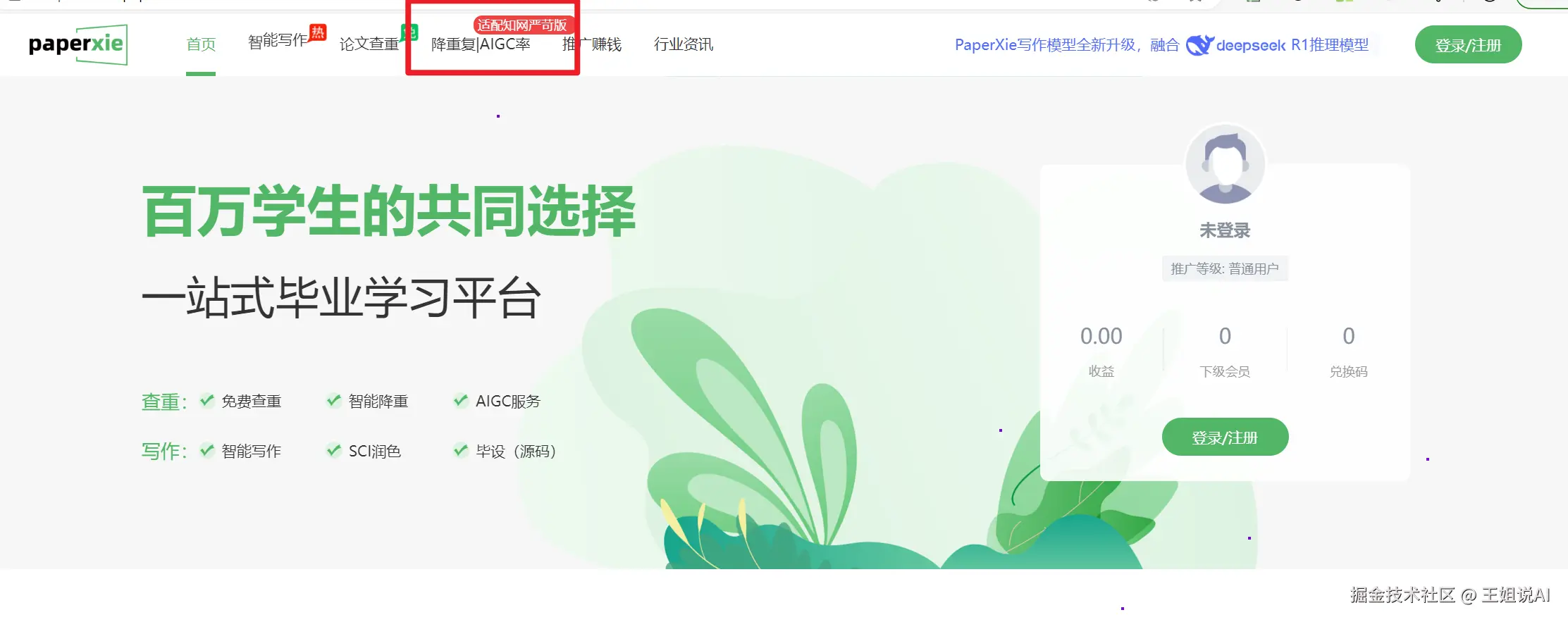Viewport: 1568px width, 622px height.
Task: Click the checkmark icon beside 免费查重
Action: coord(206,400)
